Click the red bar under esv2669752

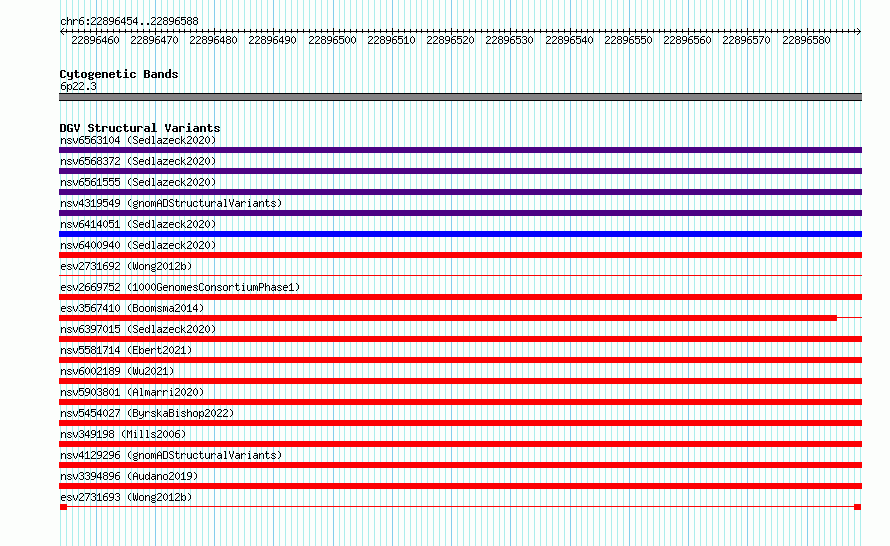pos(460,297)
